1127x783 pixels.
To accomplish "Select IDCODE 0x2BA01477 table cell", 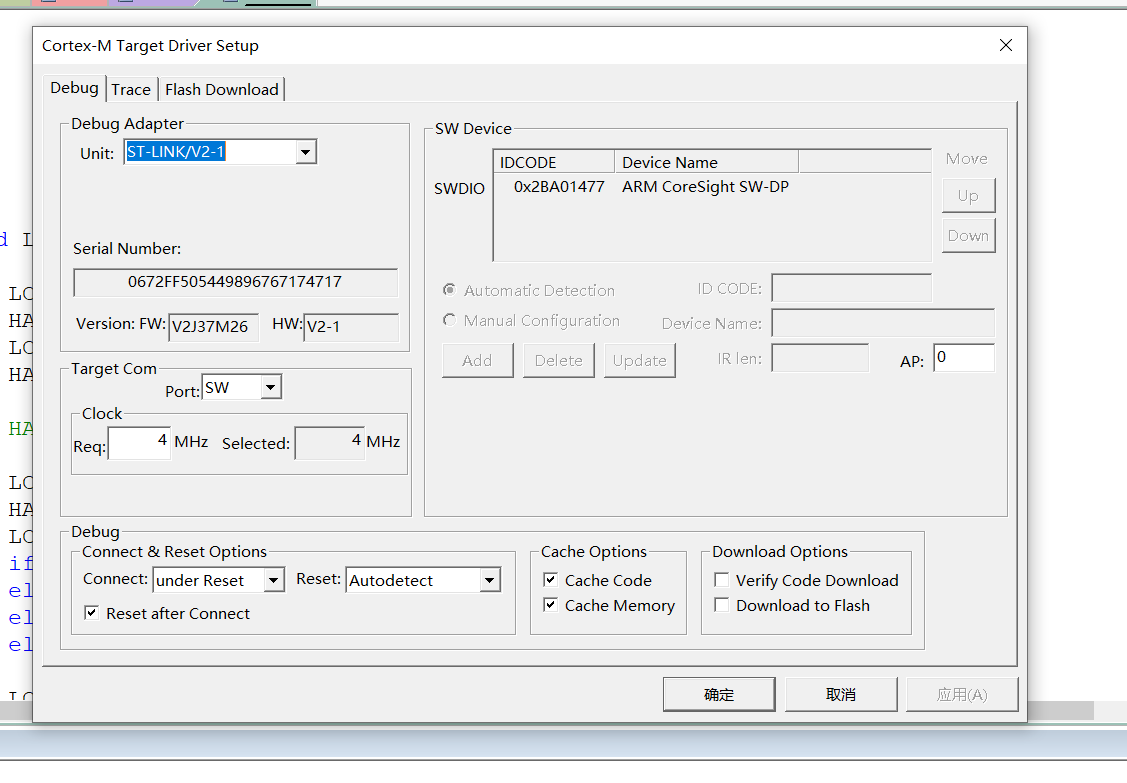I will tap(559, 187).
